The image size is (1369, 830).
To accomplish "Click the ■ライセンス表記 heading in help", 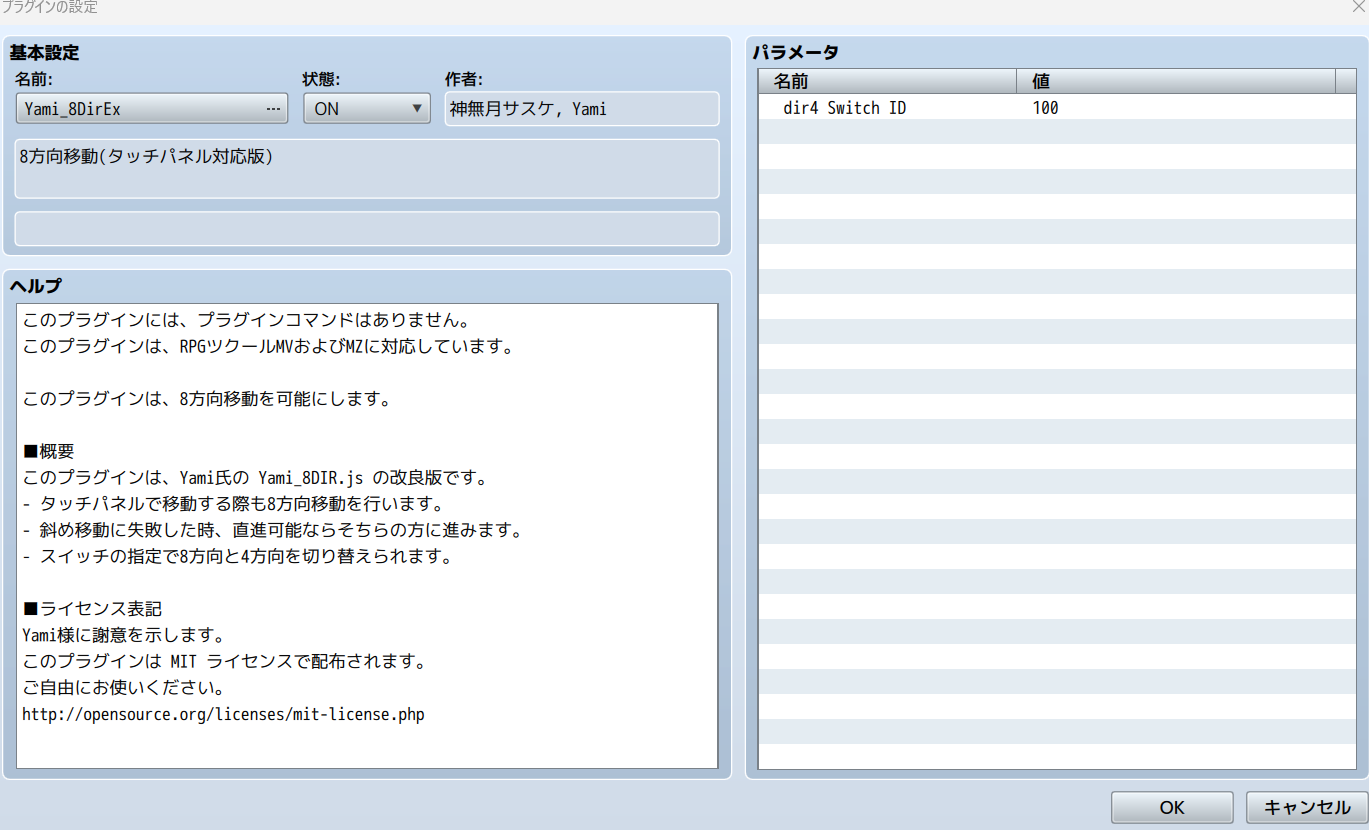I will coord(92,609).
